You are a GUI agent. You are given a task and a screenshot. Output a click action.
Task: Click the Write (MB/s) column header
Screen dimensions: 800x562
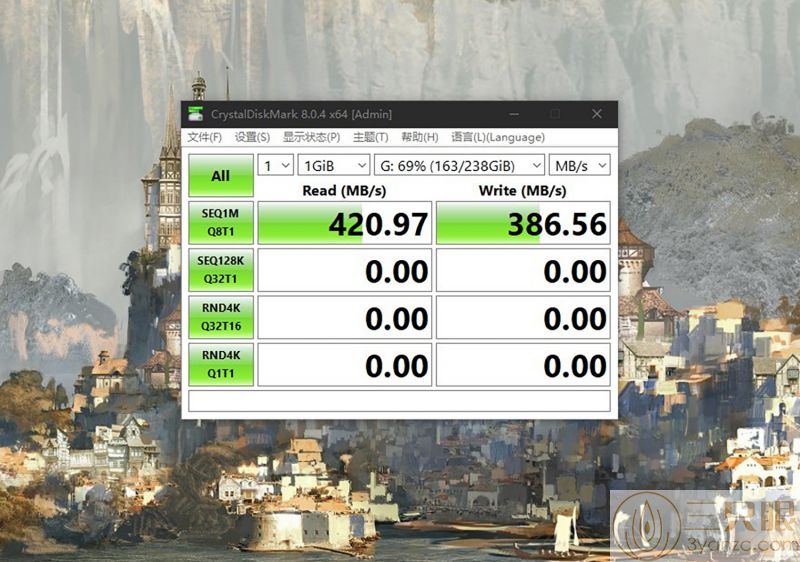tap(522, 190)
